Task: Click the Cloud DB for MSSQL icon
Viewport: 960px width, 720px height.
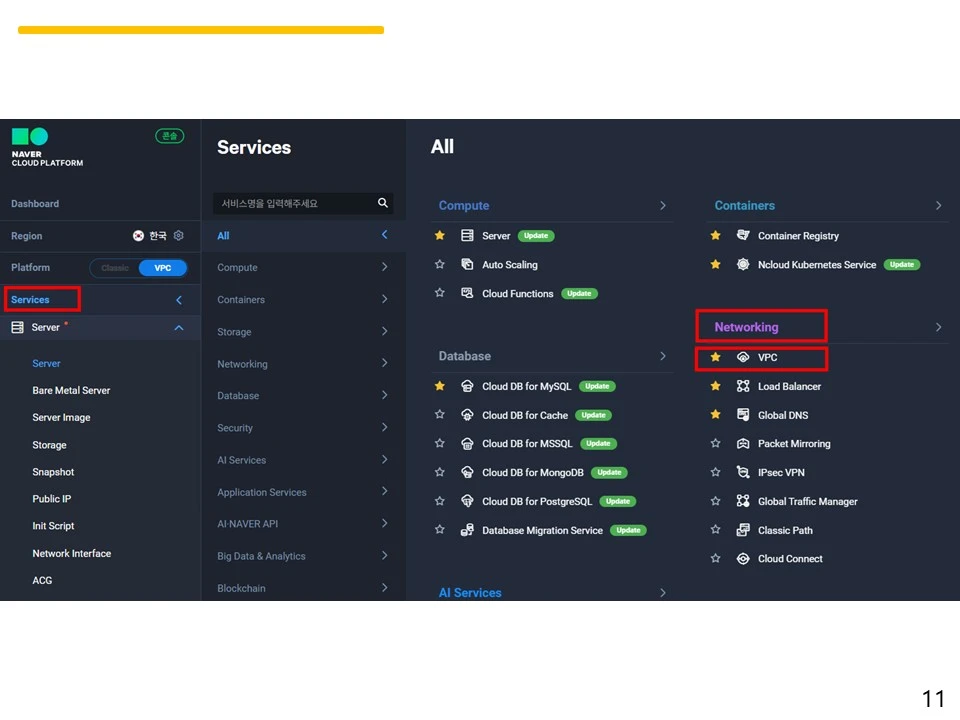Action: 467,444
